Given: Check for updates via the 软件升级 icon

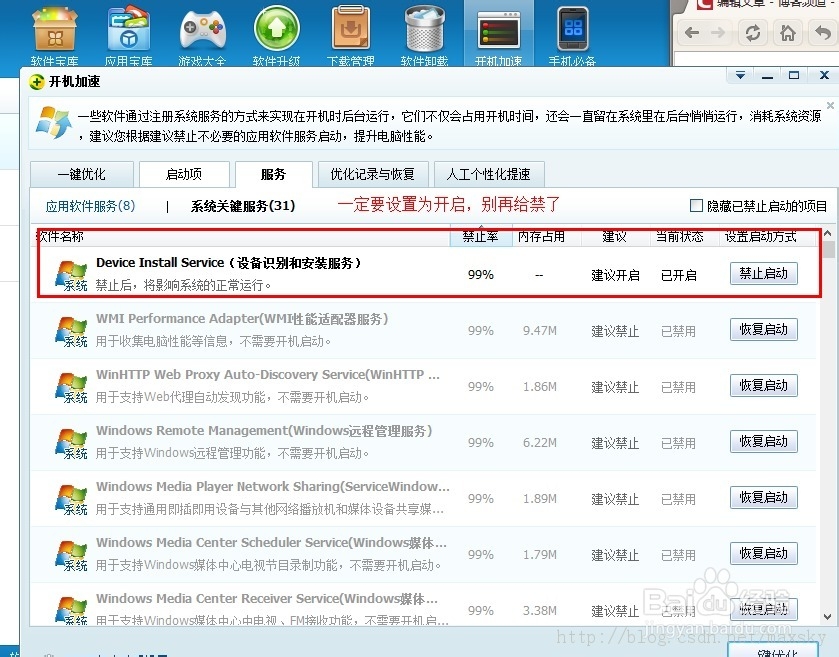Looking at the screenshot, I should pos(276,30).
